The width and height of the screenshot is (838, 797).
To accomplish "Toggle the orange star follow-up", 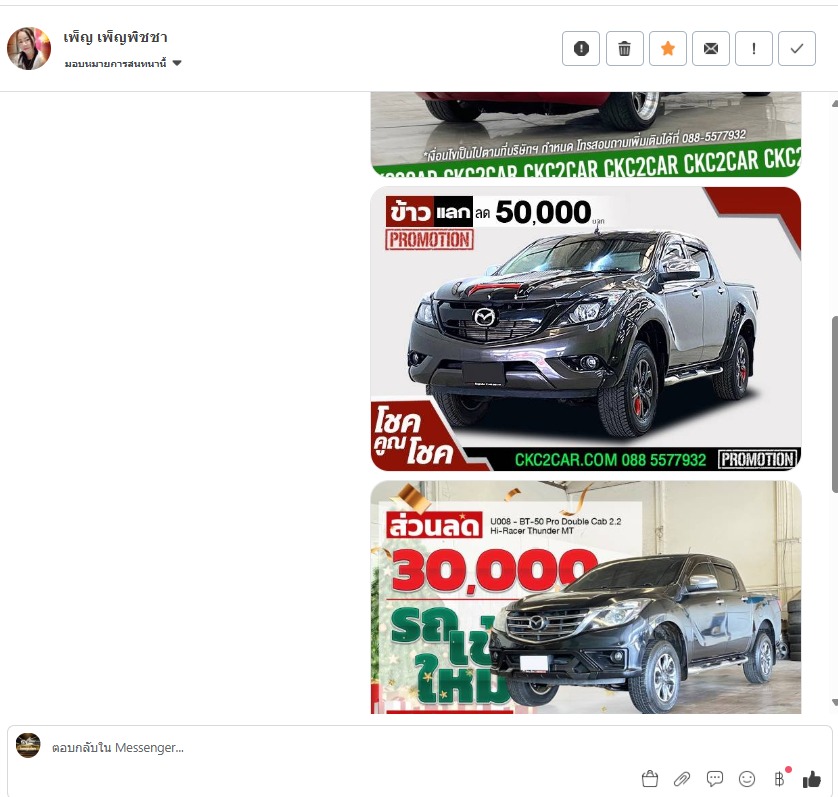I will 668,49.
